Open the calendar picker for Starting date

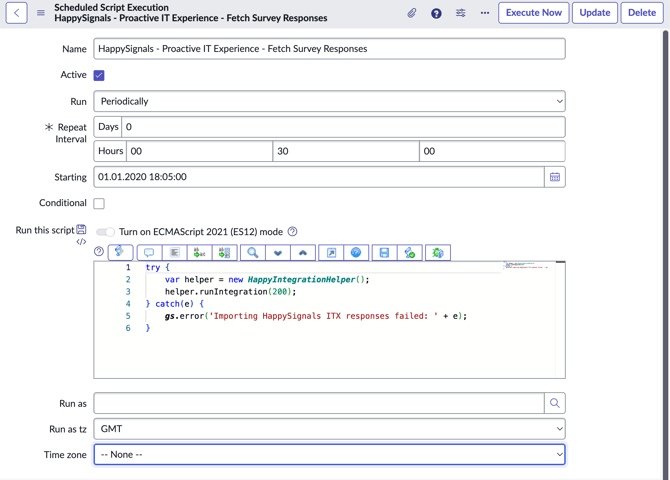[x=555, y=177]
